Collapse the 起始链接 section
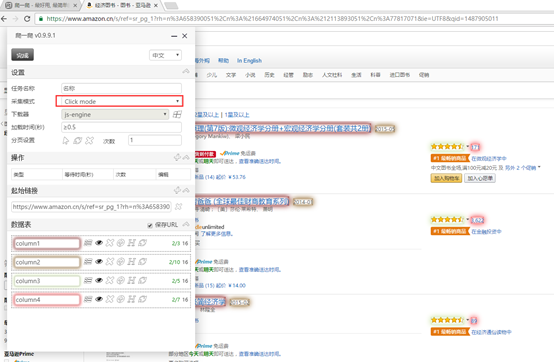Viewport: 554px width, 362px height. pos(186,190)
